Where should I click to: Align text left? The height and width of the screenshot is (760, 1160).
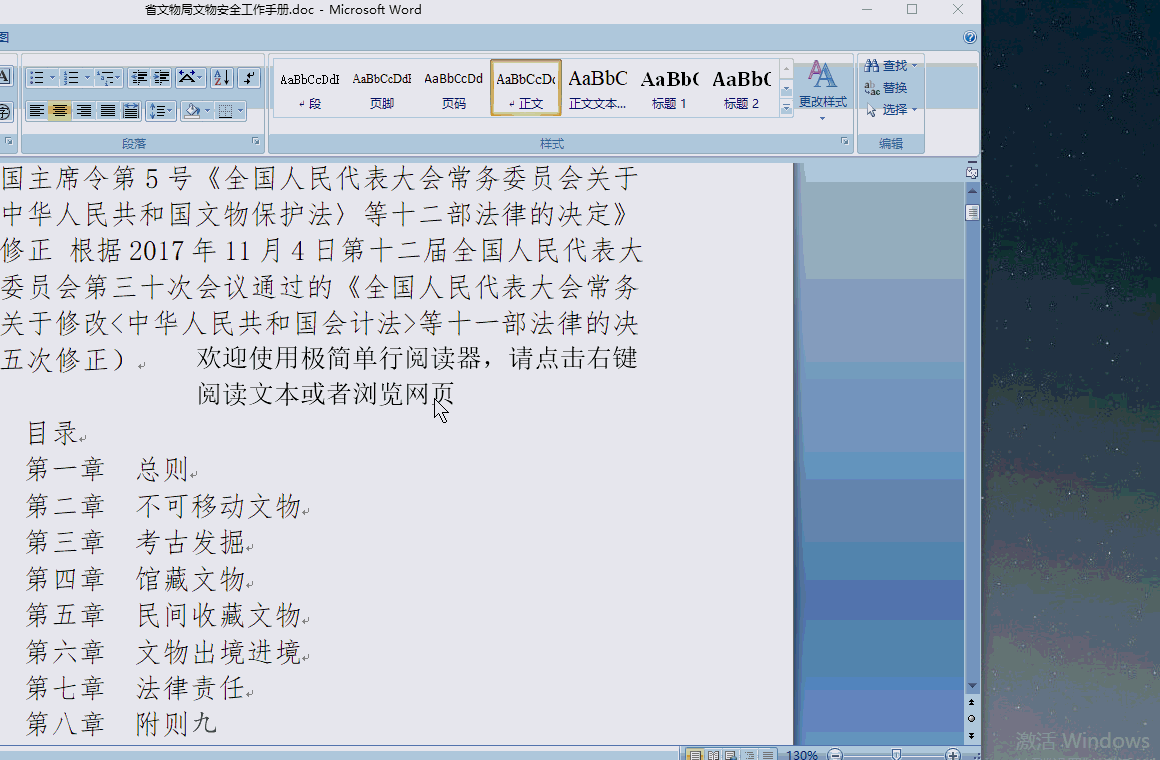tap(36, 111)
